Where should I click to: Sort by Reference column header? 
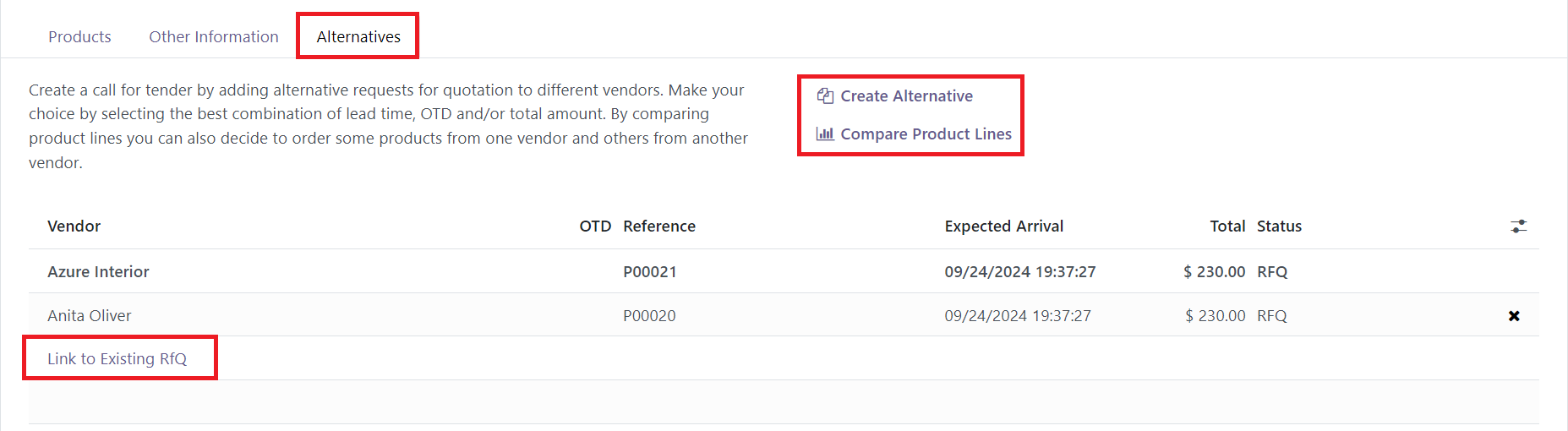659,226
